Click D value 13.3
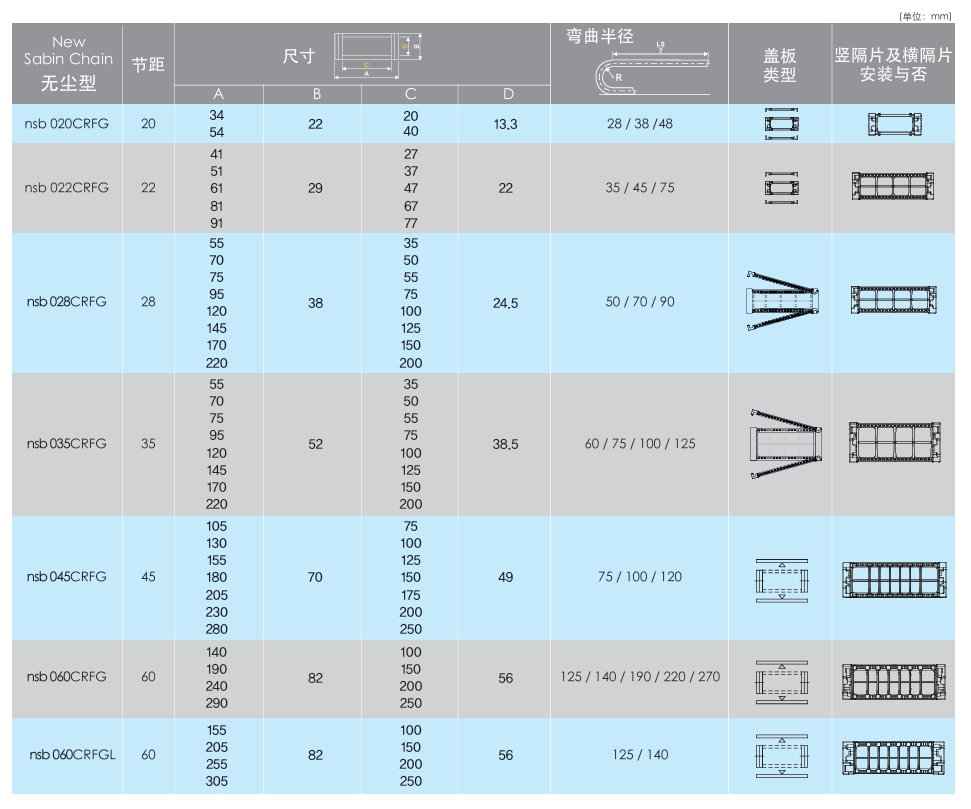 click(x=505, y=125)
